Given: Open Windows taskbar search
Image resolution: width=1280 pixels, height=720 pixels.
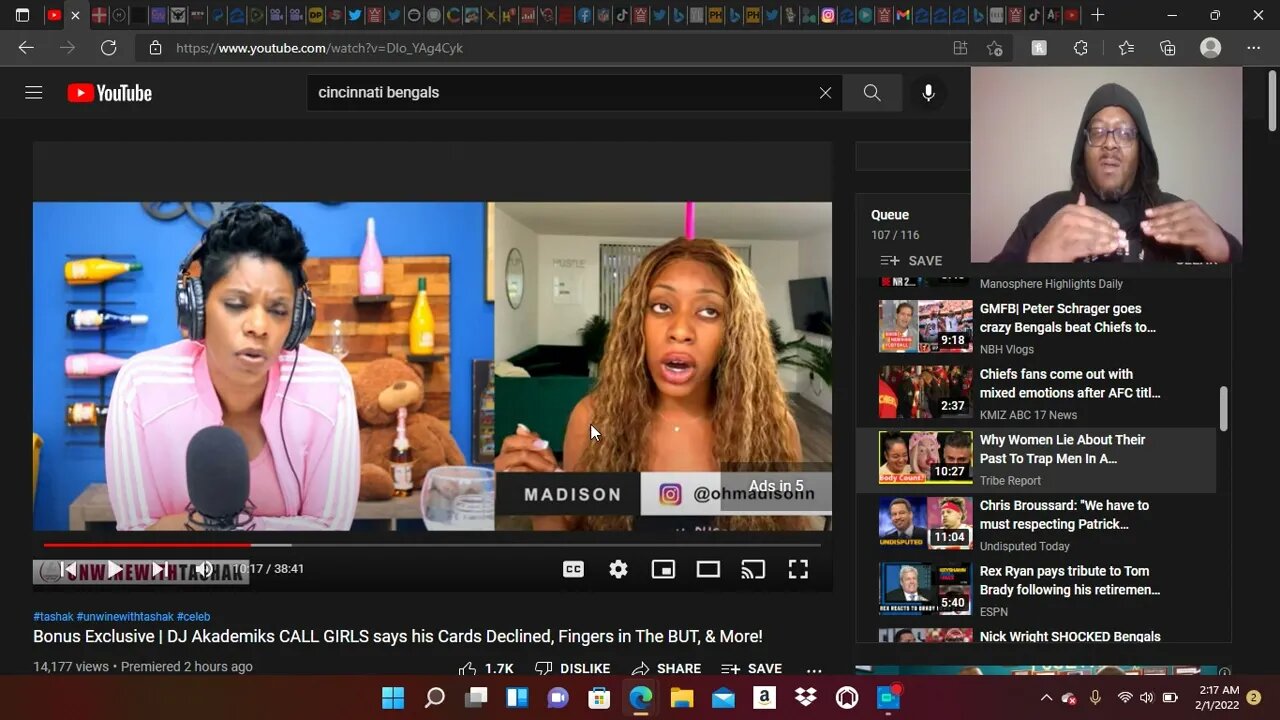Looking at the screenshot, I should click(434, 698).
